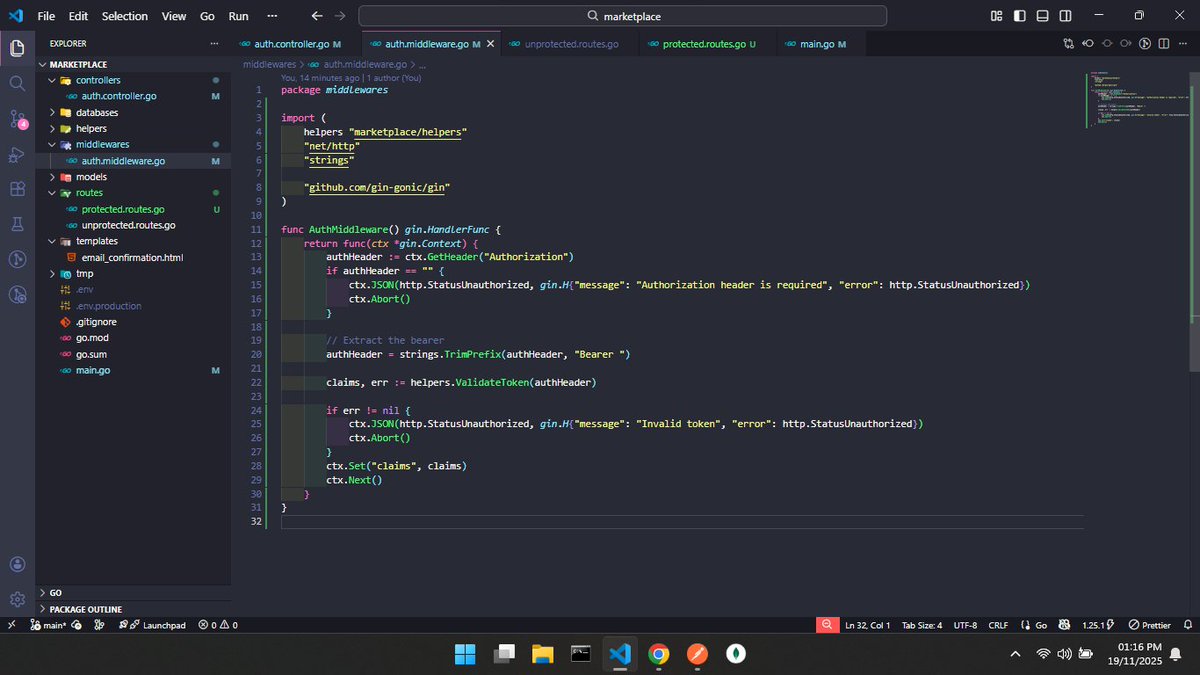Open Settings via the gear icon
Image resolution: width=1200 pixels, height=675 pixels.
pyautogui.click(x=16, y=598)
